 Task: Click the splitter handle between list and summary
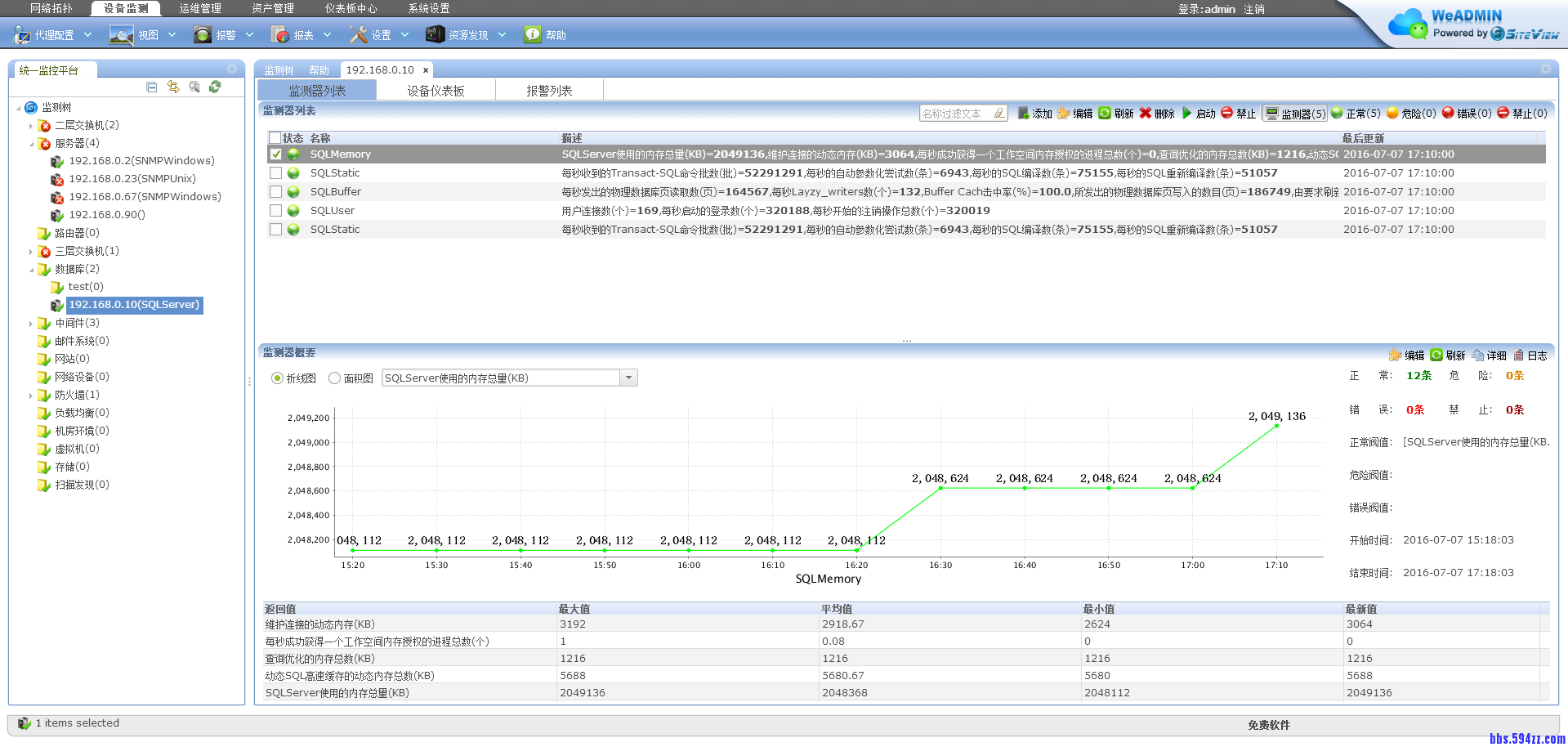pos(907,341)
